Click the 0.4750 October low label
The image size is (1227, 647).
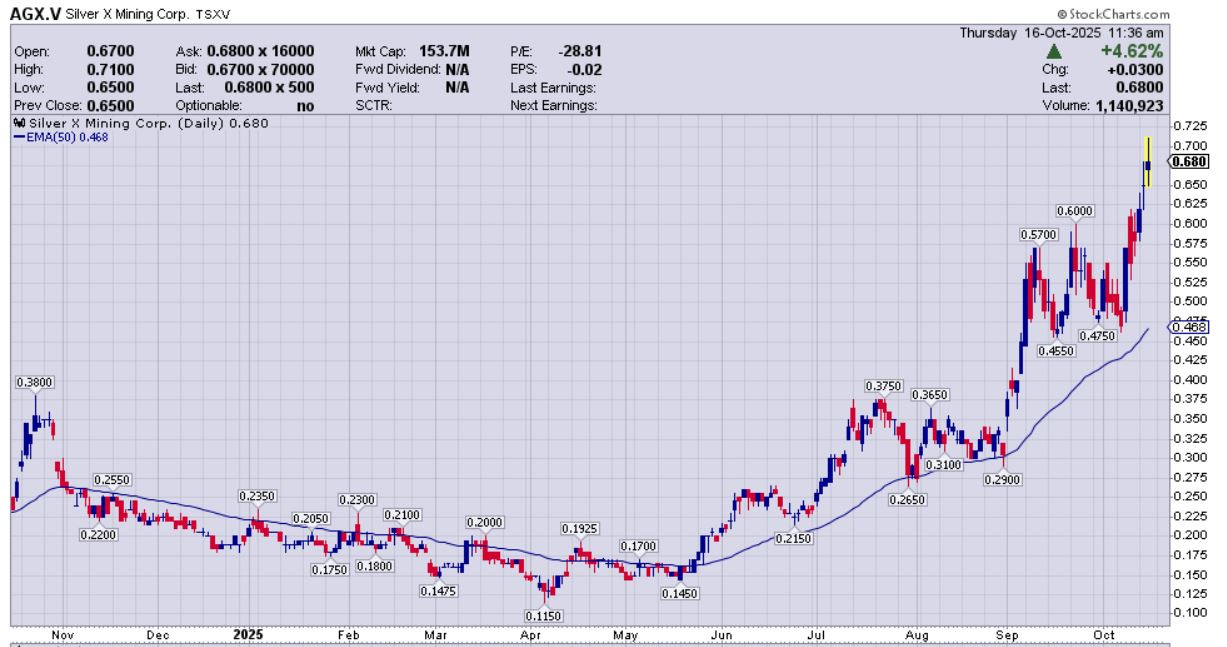coord(1100,335)
